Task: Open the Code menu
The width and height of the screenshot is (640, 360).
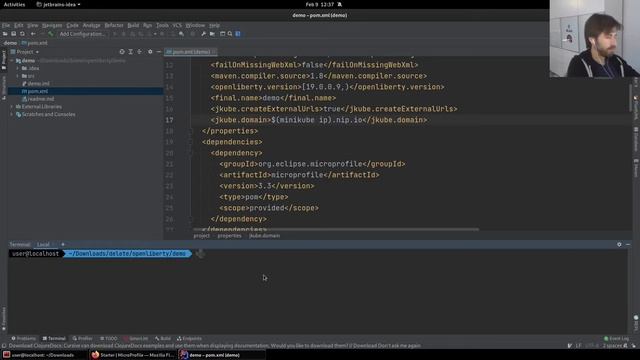Action: pos(72,25)
